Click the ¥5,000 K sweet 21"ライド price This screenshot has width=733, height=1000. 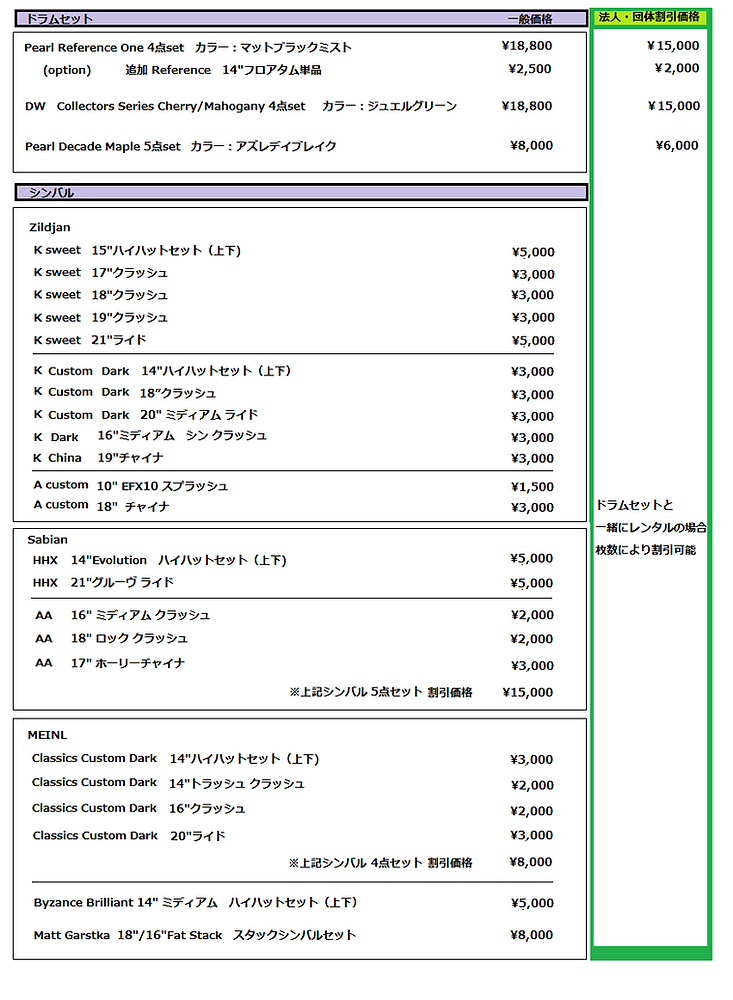pos(533,341)
